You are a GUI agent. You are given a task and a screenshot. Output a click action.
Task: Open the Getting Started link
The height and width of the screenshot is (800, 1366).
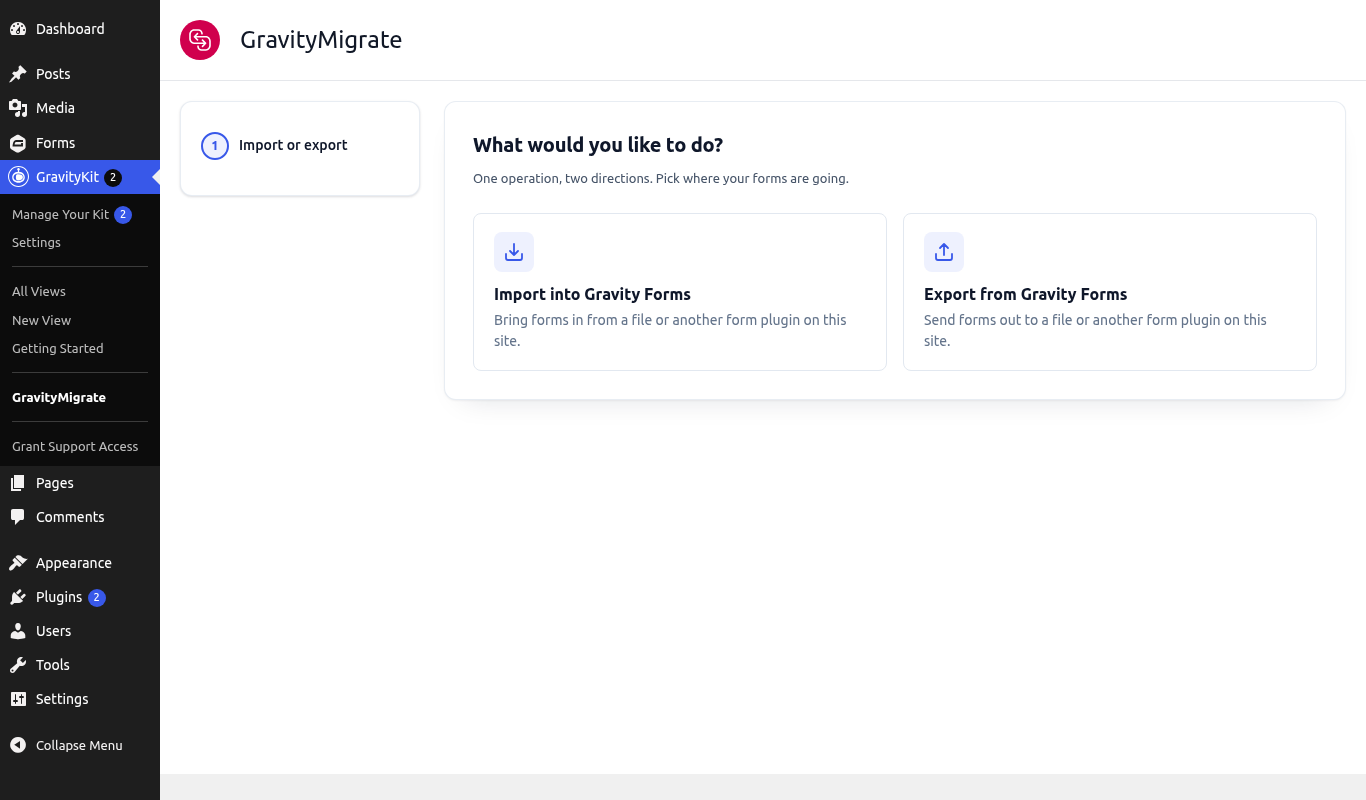point(80,348)
